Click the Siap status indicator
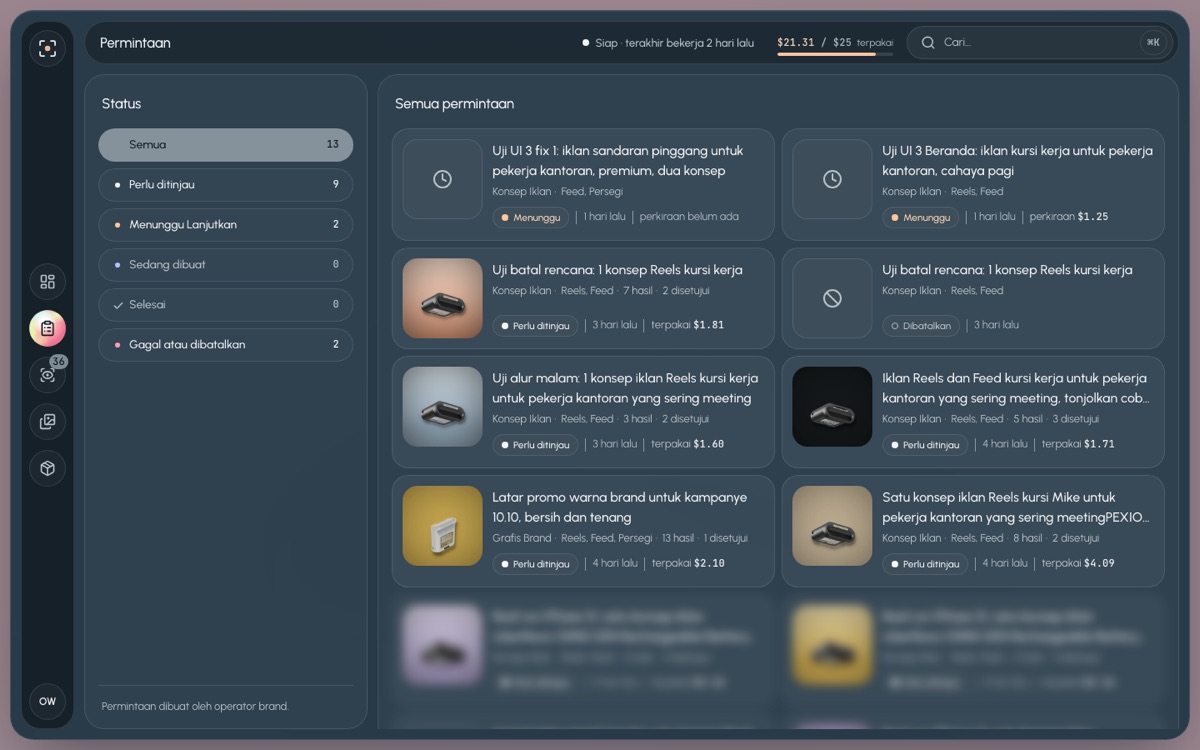1200x750 pixels. 668,43
